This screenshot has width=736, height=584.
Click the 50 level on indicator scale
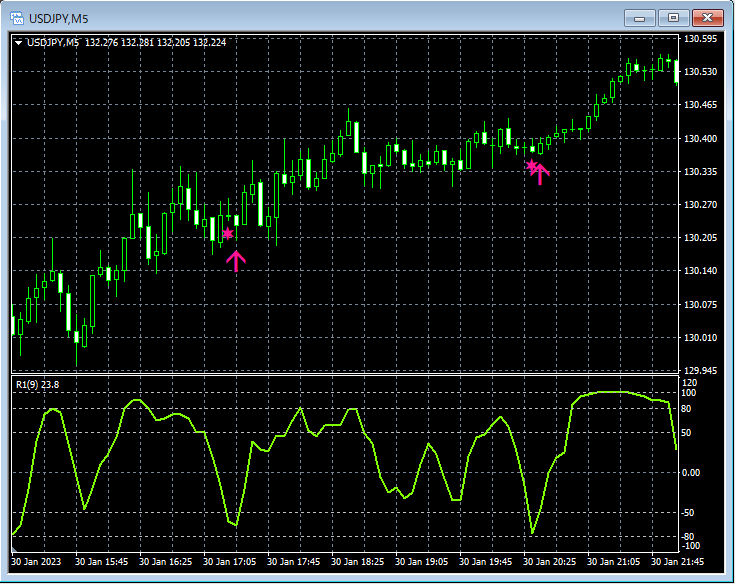(x=686, y=432)
